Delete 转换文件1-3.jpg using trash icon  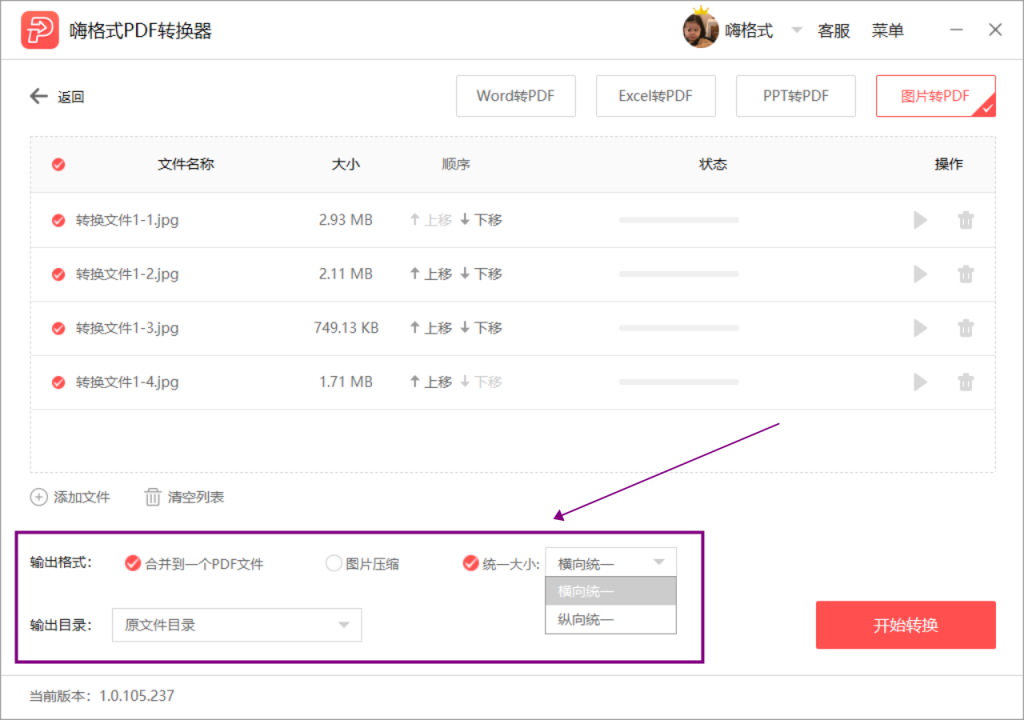966,328
